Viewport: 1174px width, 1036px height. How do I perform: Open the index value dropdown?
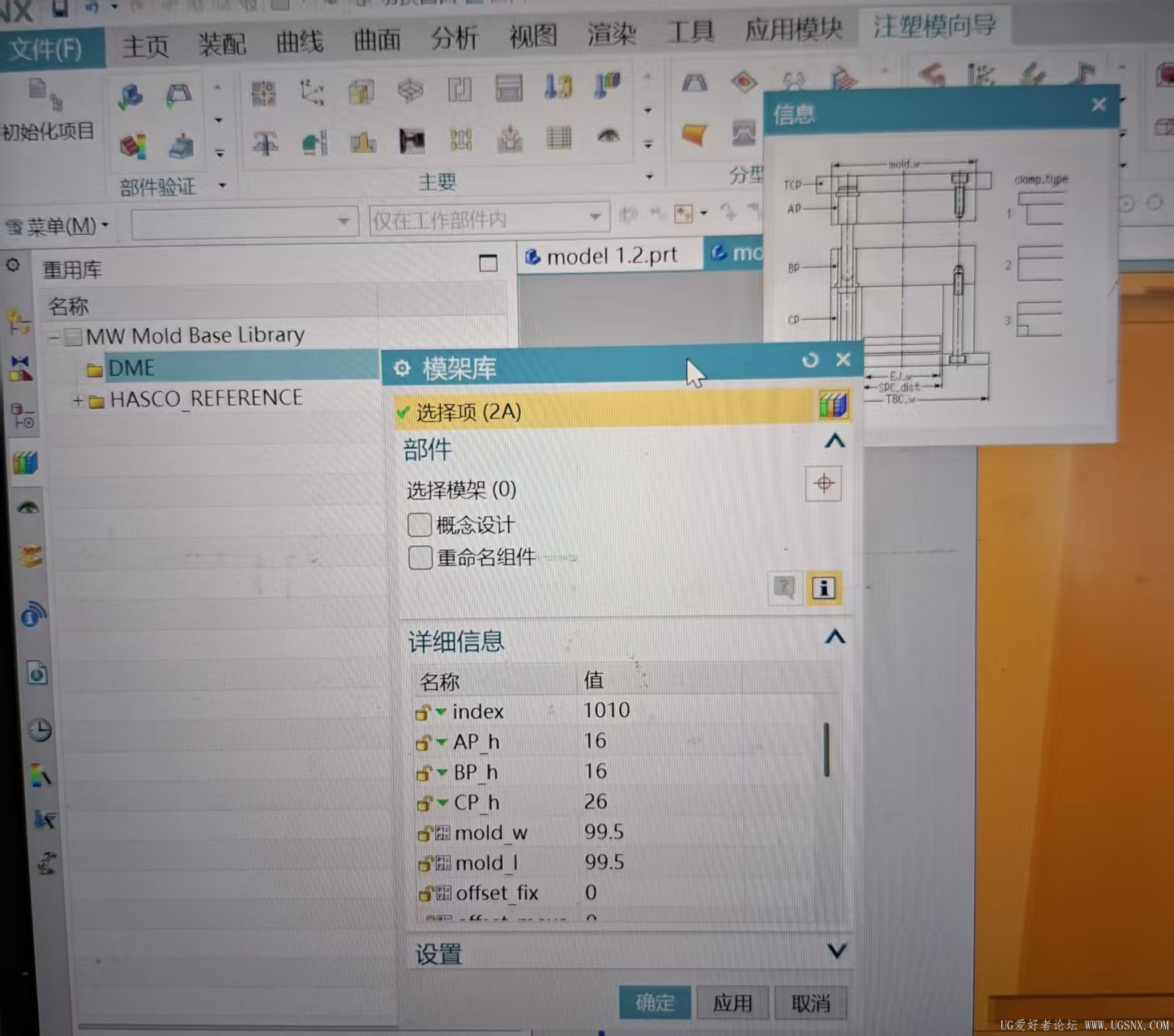441,712
